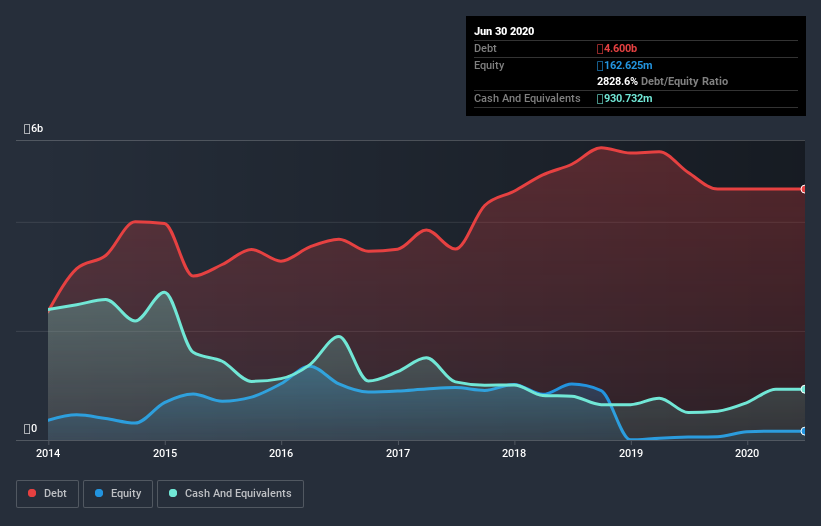Click the Equity row label in tooltip
Viewport: 821px width, 526px height.
(x=489, y=65)
